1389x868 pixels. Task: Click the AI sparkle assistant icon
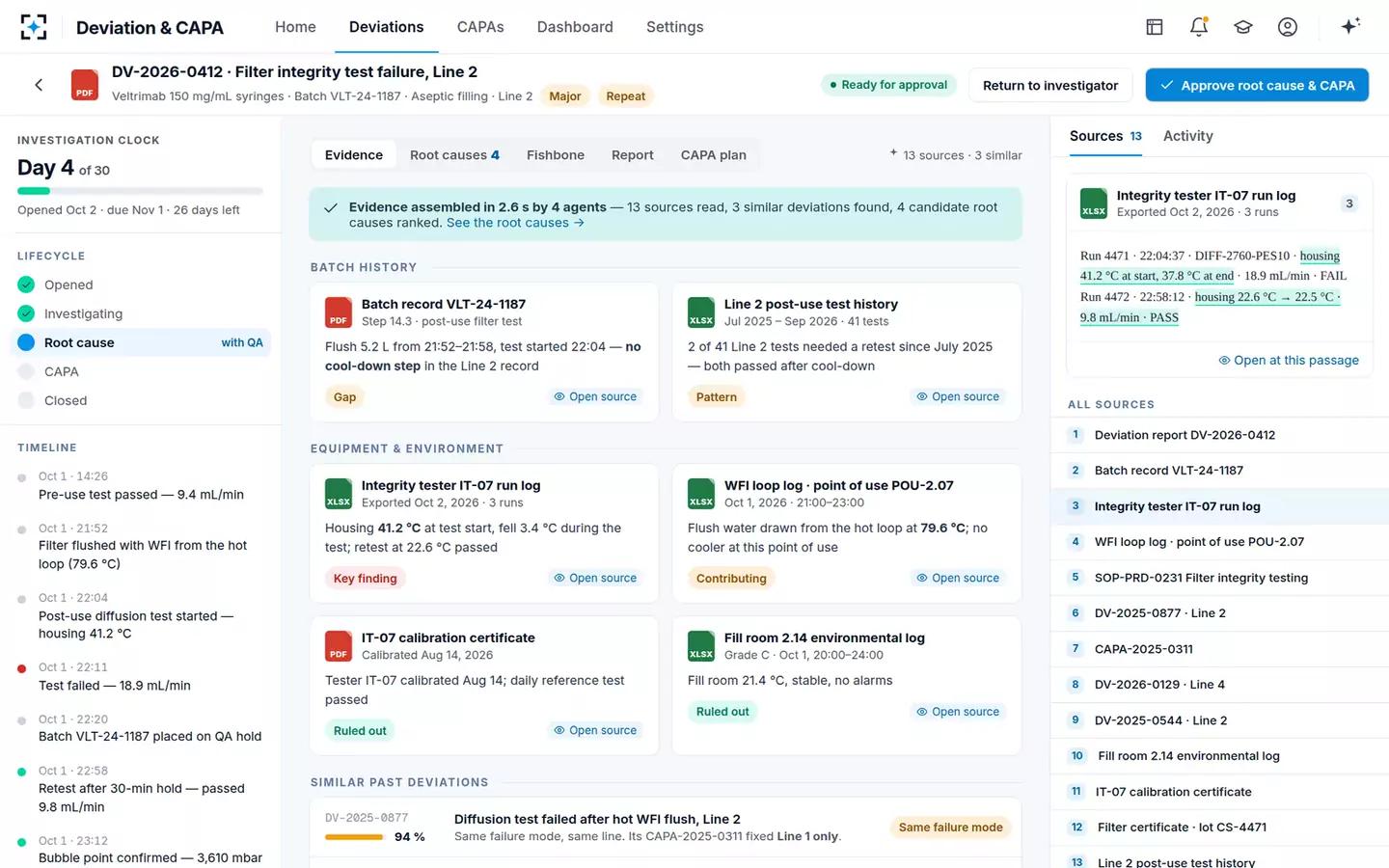[1350, 26]
